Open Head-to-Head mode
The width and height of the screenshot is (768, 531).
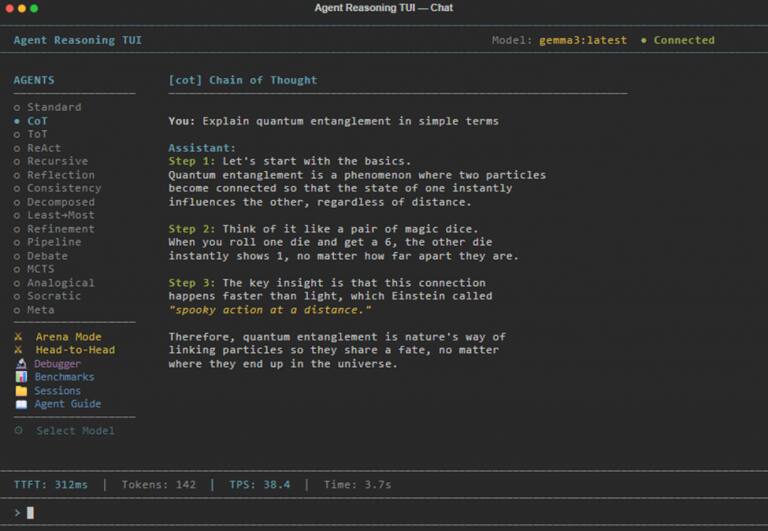(x=75, y=350)
